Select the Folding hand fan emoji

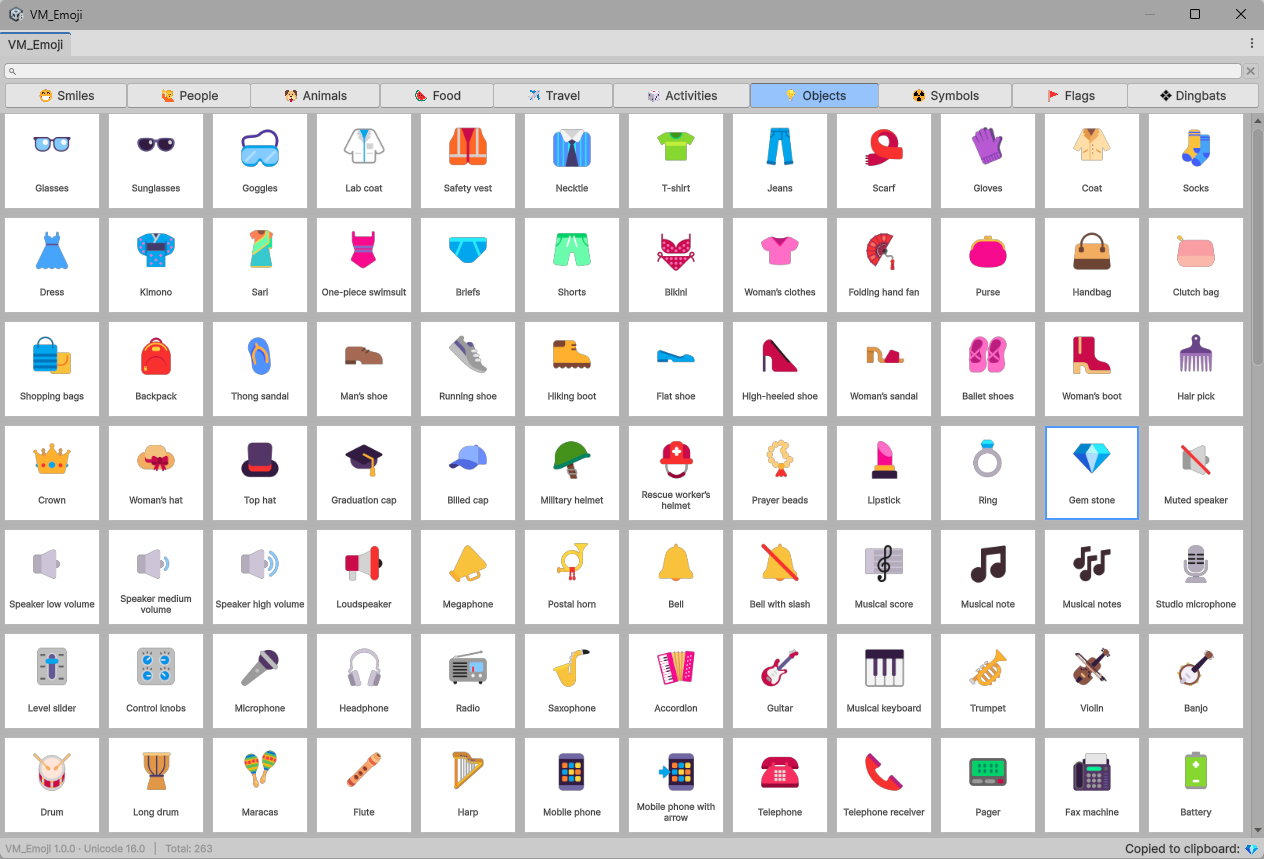coord(884,265)
